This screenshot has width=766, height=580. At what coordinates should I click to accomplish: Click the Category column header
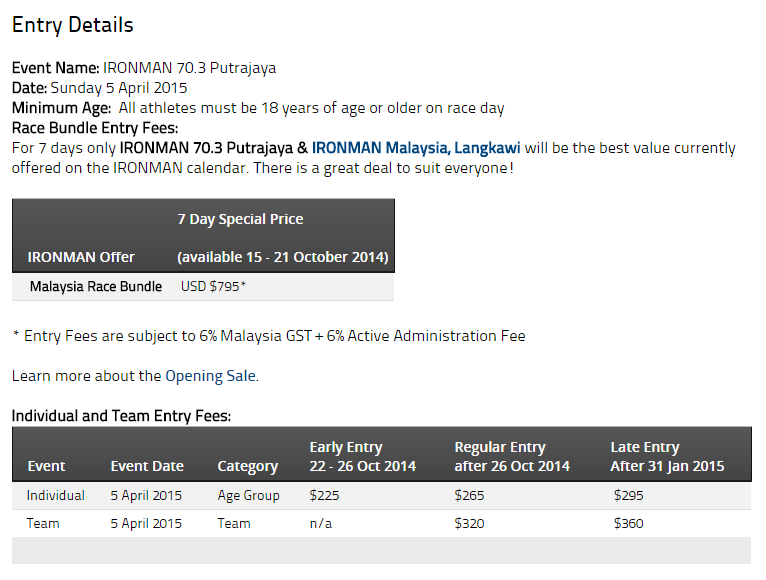[x=248, y=466]
